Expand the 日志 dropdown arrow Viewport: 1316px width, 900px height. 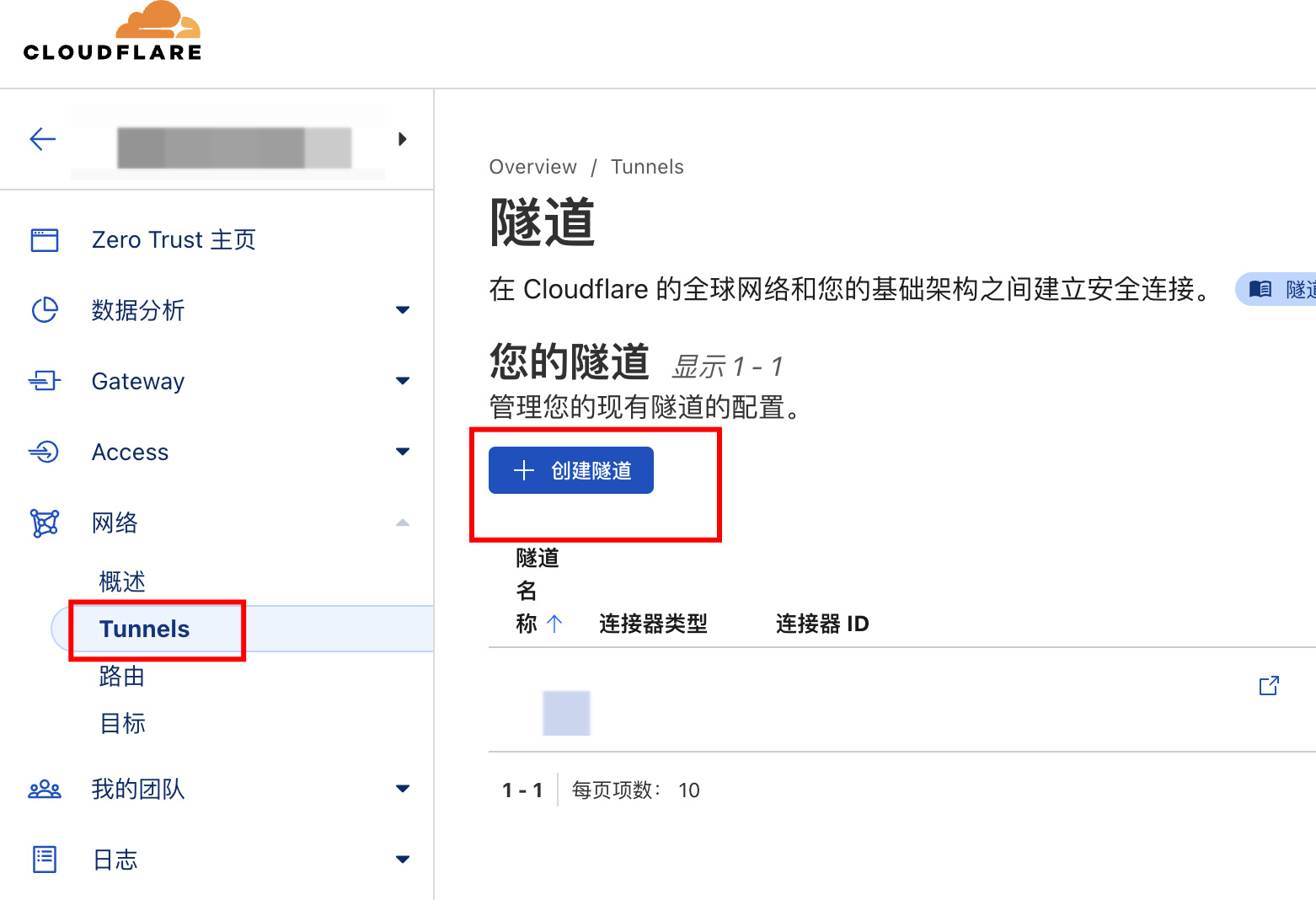[403, 860]
